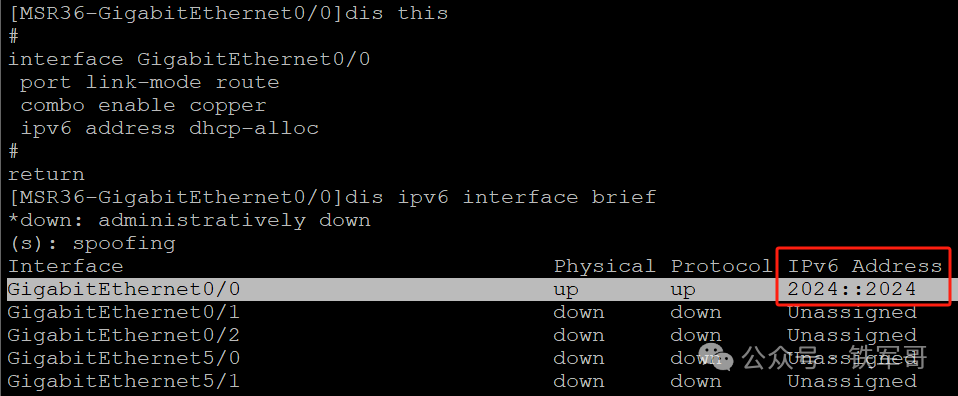
Task: Select the highlighted GigabitEthernet0/0 table row
Action: click(x=479, y=289)
